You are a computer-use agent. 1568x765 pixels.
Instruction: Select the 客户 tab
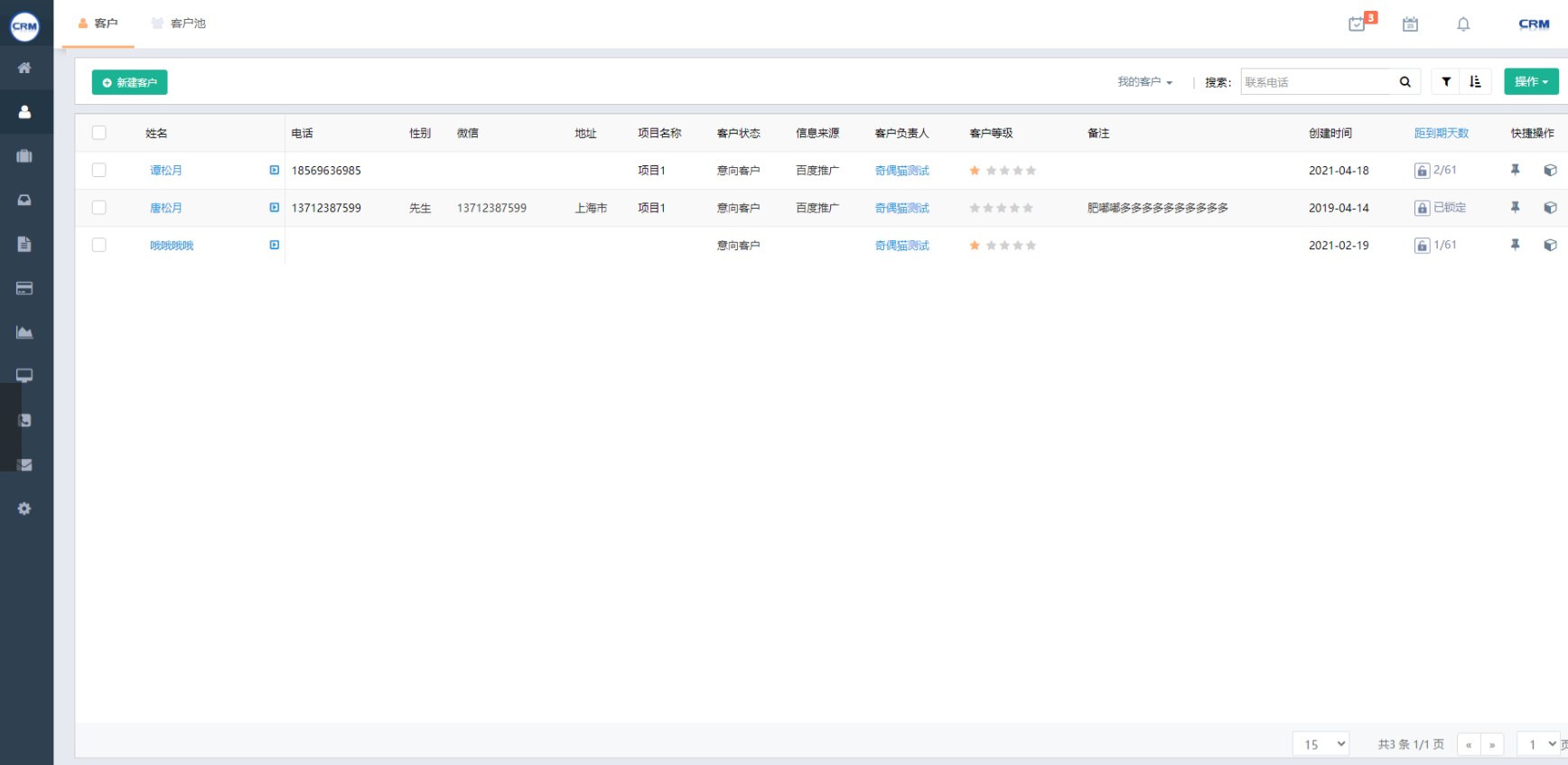point(98,23)
